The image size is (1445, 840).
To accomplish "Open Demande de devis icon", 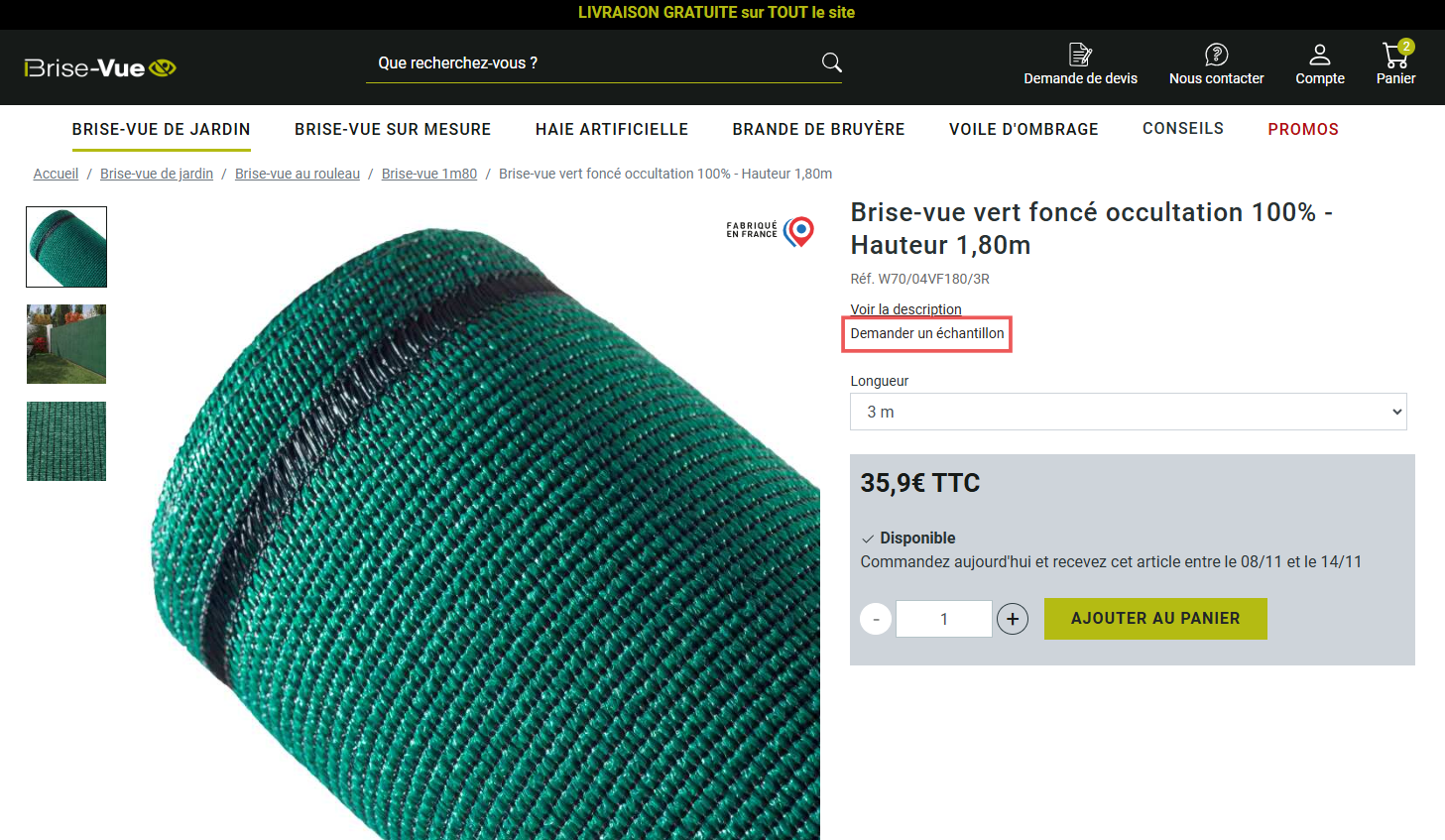I will click(x=1080, y=55).
